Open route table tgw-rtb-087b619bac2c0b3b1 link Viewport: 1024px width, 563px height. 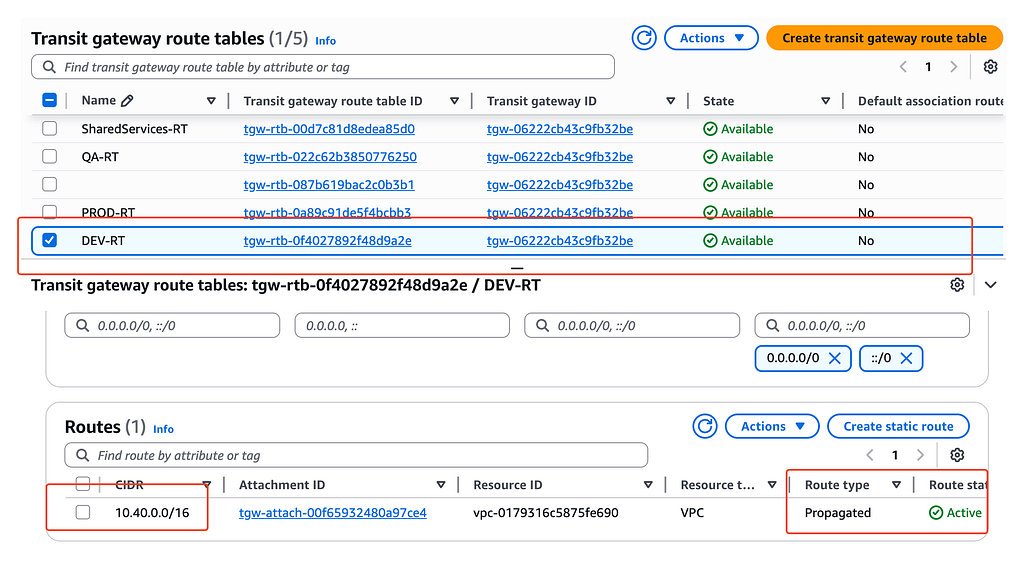click(x=328, y=185)
